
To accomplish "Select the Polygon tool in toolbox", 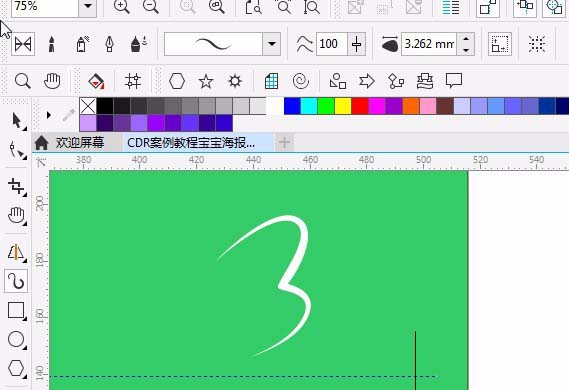I will coord(16,368).
